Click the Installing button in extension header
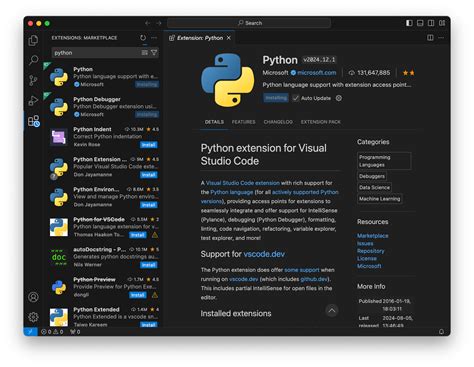474x367 pixels. 276,98
